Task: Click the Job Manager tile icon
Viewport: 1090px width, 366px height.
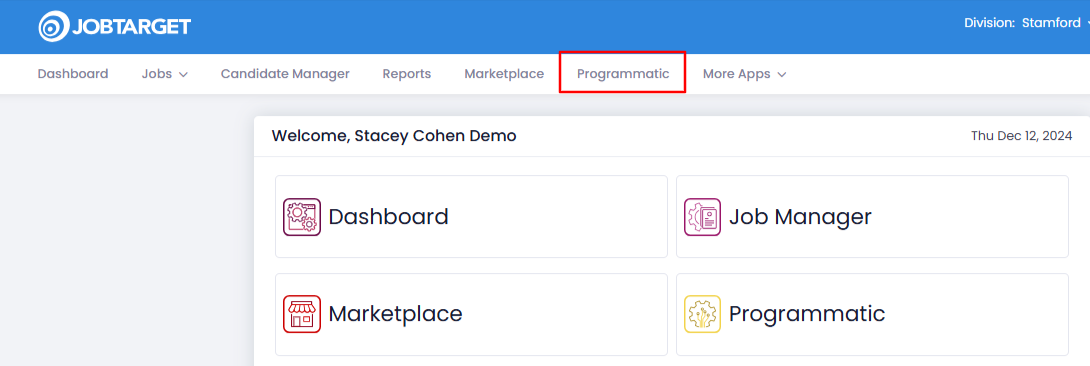Action: tap(702, 217)
